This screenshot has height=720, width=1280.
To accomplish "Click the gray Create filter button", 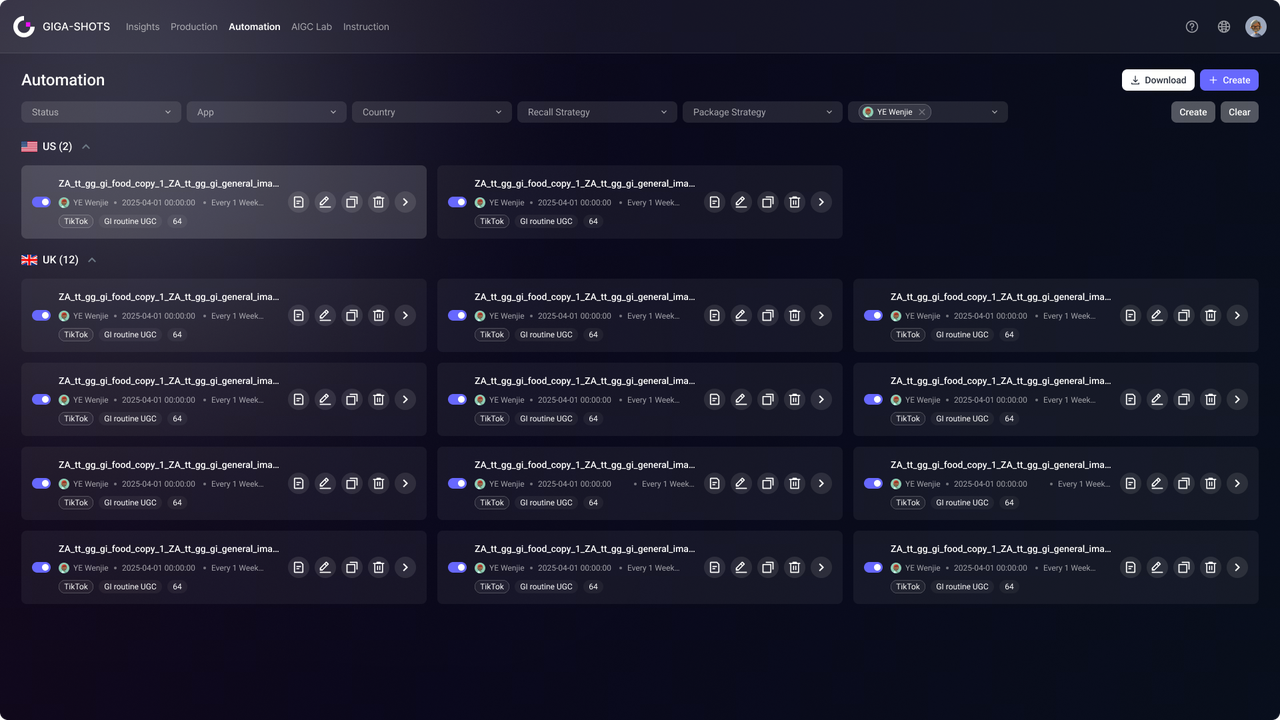I will (1193, 112).
